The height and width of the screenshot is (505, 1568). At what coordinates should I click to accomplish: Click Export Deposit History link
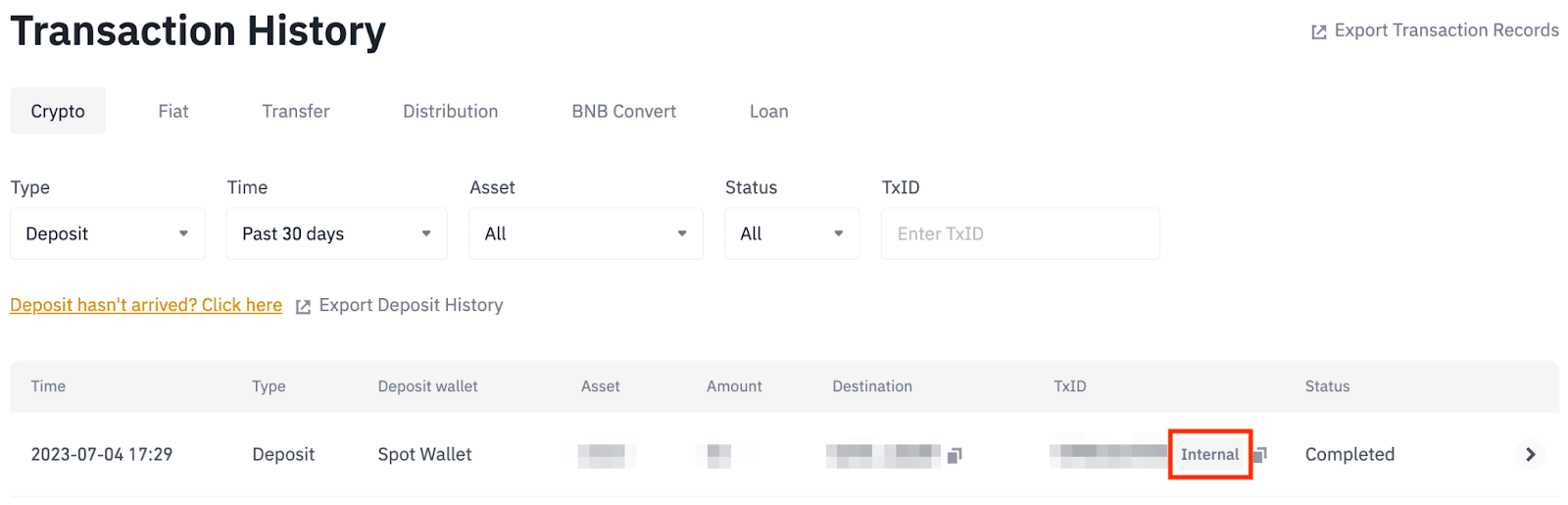(x=411, y=305)
